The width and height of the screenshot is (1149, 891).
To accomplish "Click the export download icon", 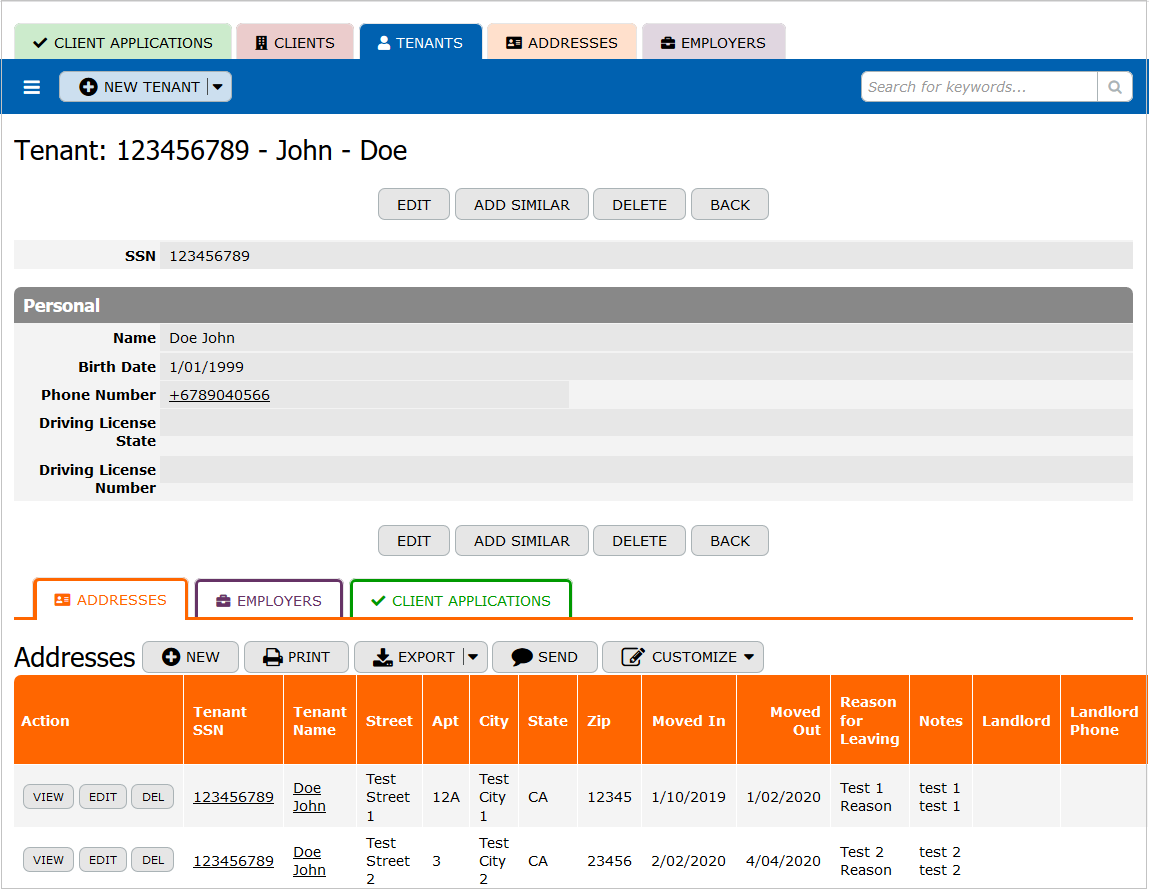I will point(382,657).
